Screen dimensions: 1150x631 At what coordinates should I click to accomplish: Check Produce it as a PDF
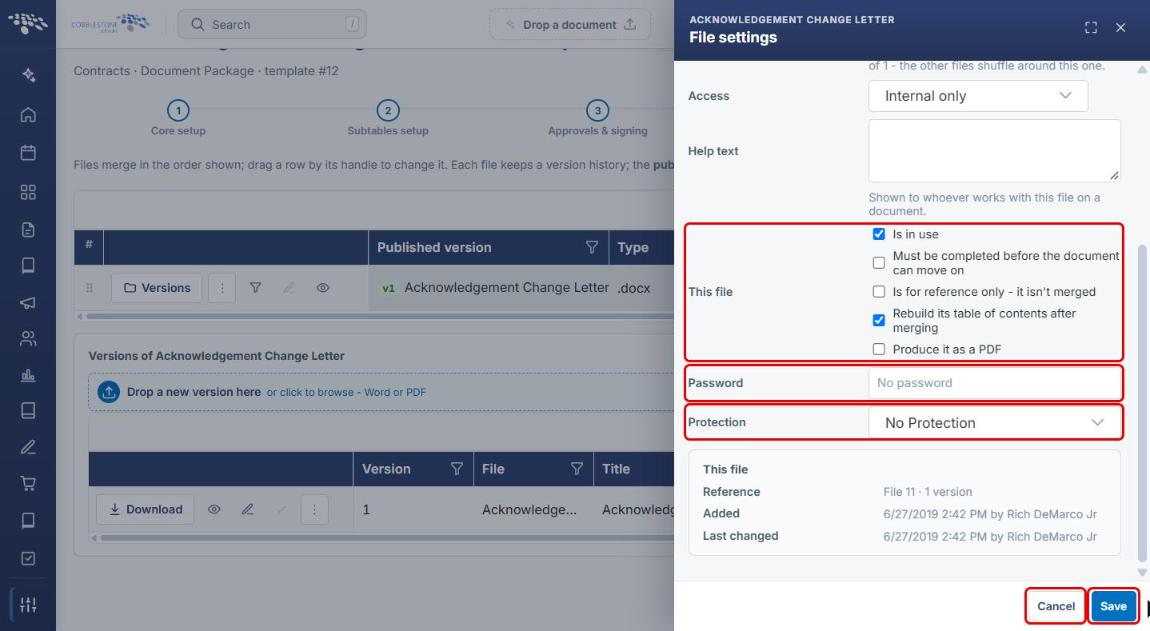pos(879,349)
